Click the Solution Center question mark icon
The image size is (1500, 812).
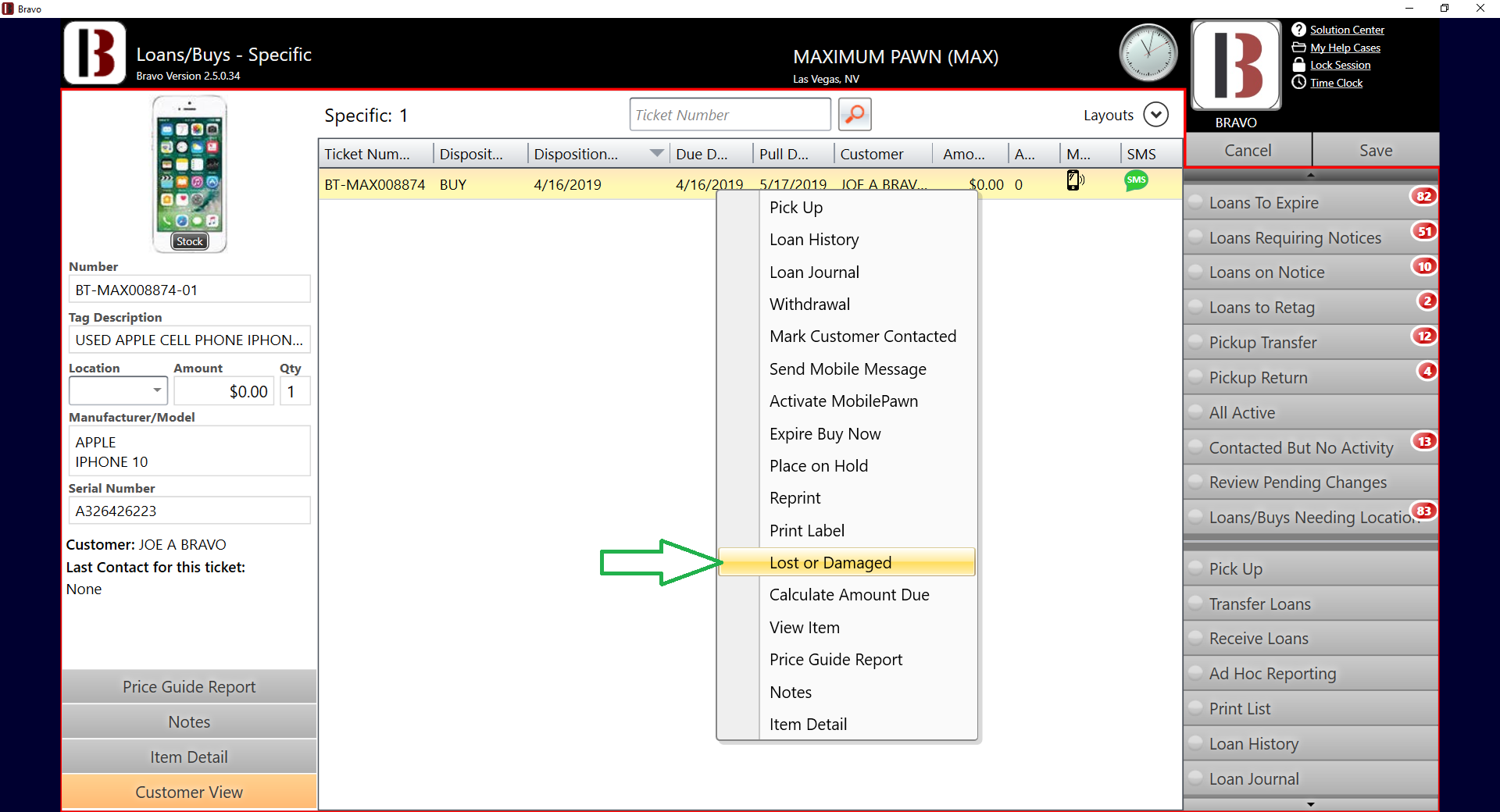tap(1298, 30)
